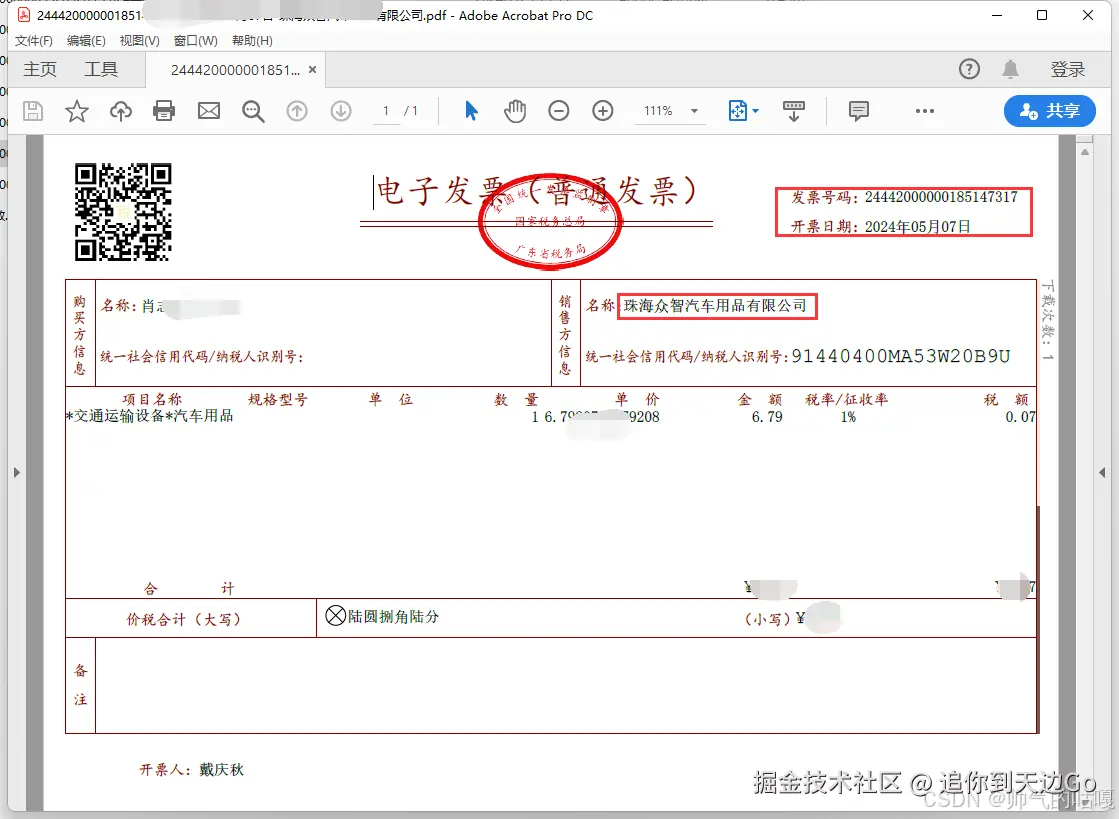Click the amount value 6.79

tap(767, 417)
